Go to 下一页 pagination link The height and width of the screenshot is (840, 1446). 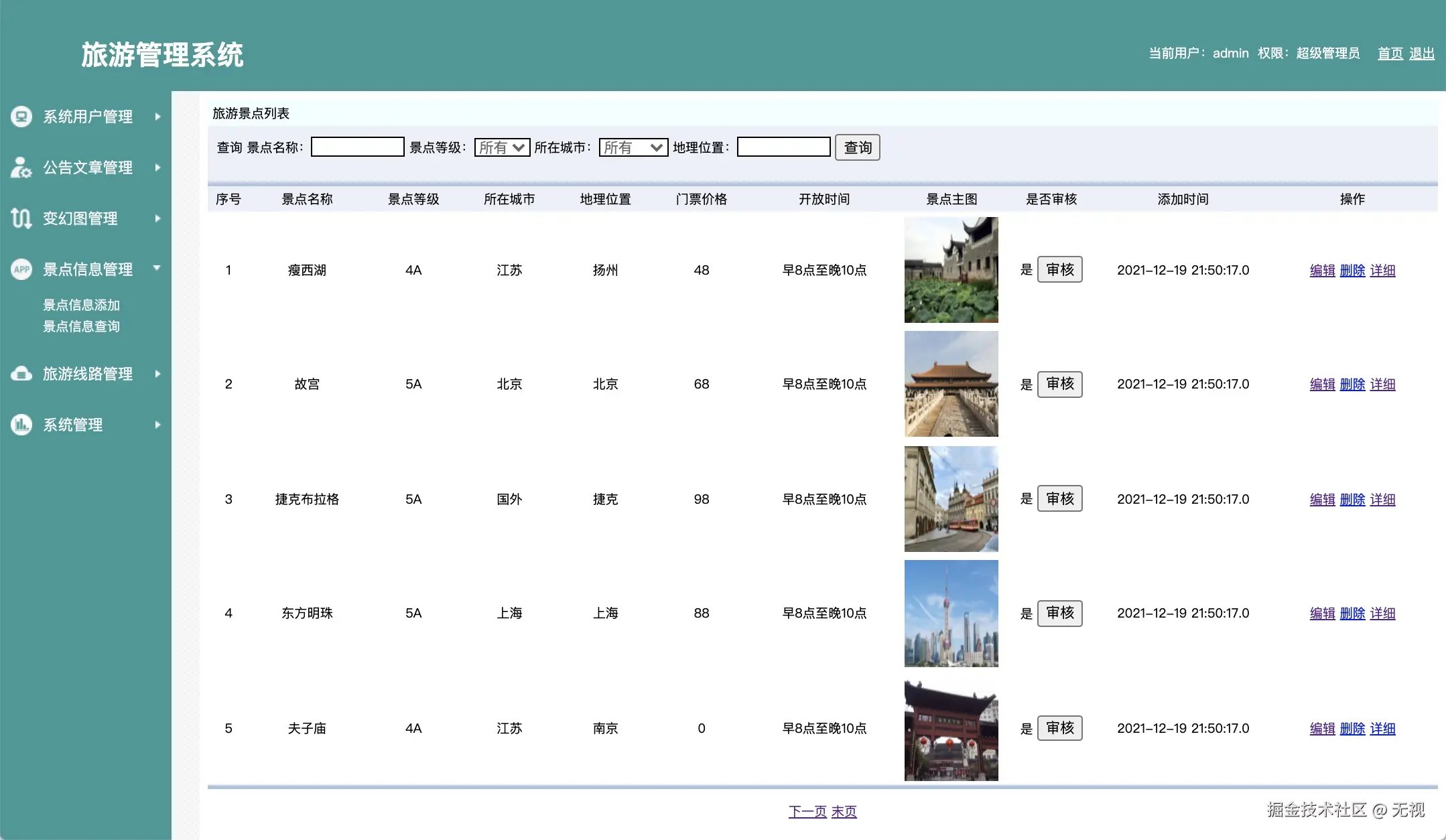[807, 812]
